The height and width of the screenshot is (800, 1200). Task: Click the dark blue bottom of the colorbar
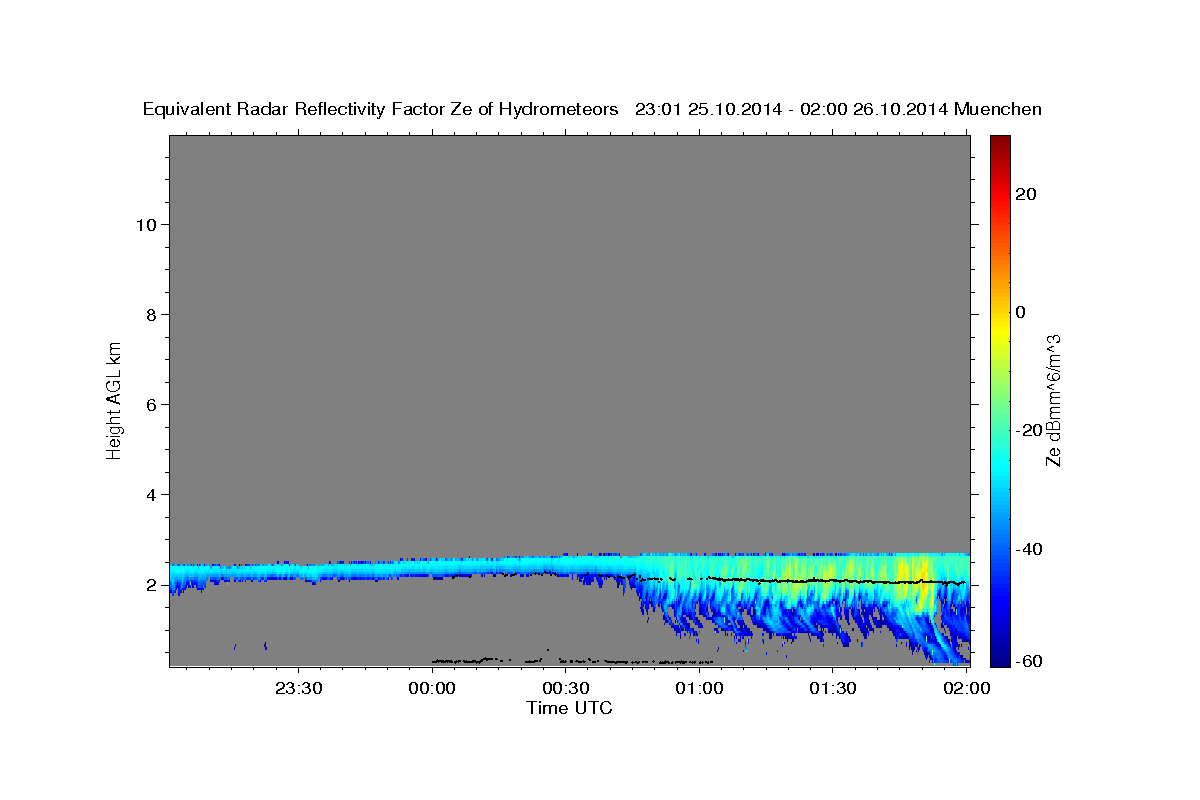coord(1000,655)
